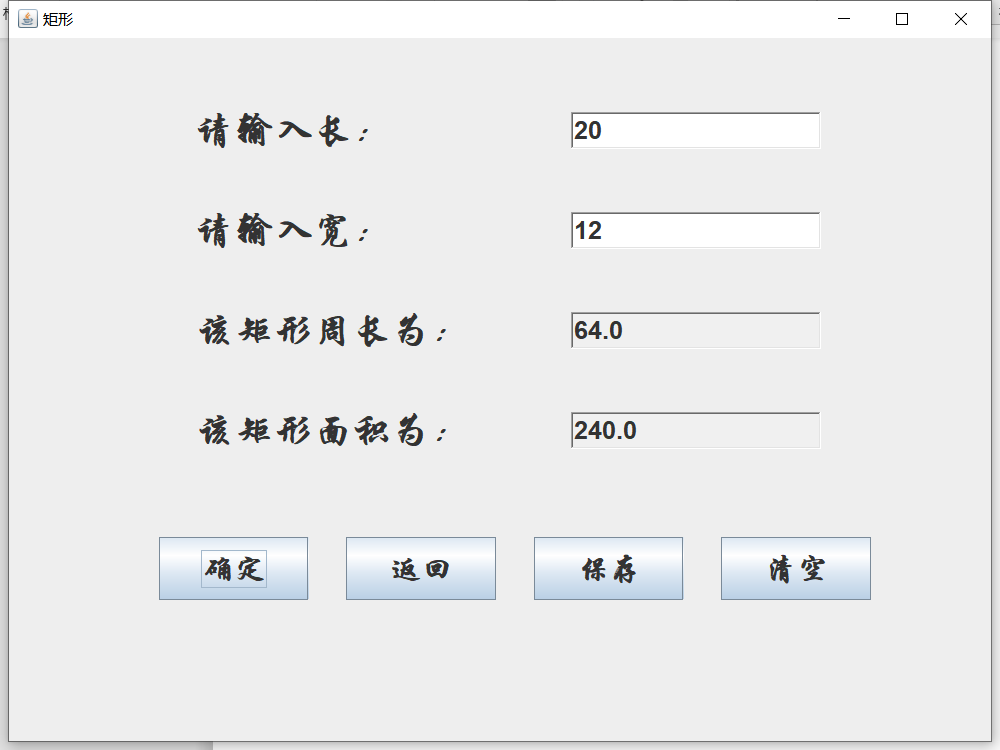The height and width of the screenshot is (750, 1000).
Task: Click the 确定 confirm button
Action: tap(233, 568)
